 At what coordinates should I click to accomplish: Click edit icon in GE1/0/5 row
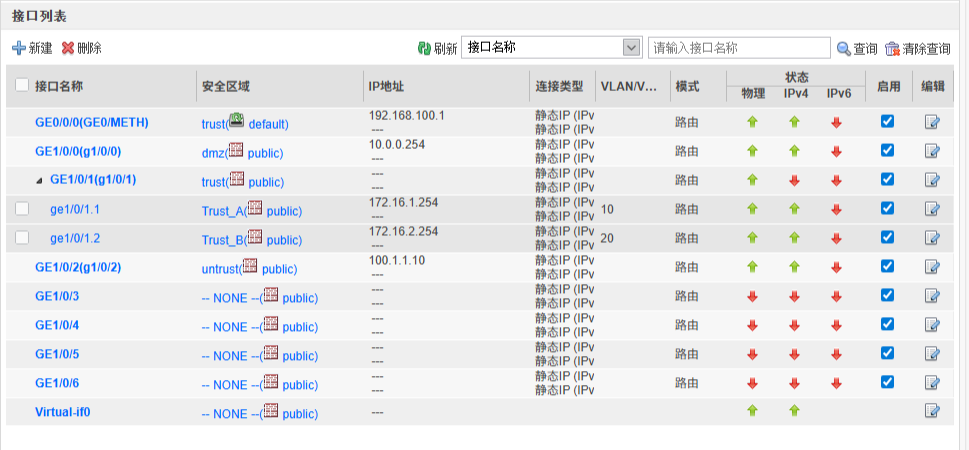coord(932,354)
